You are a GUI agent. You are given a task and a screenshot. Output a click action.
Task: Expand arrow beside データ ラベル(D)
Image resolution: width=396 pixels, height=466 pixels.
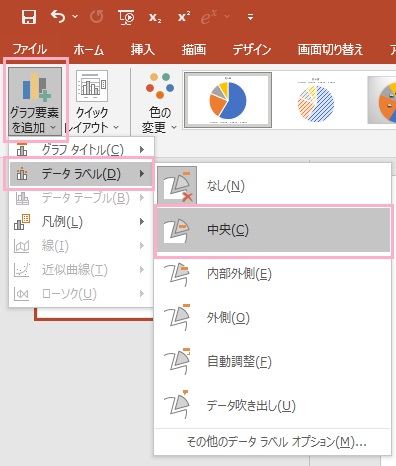coord(142,174)
